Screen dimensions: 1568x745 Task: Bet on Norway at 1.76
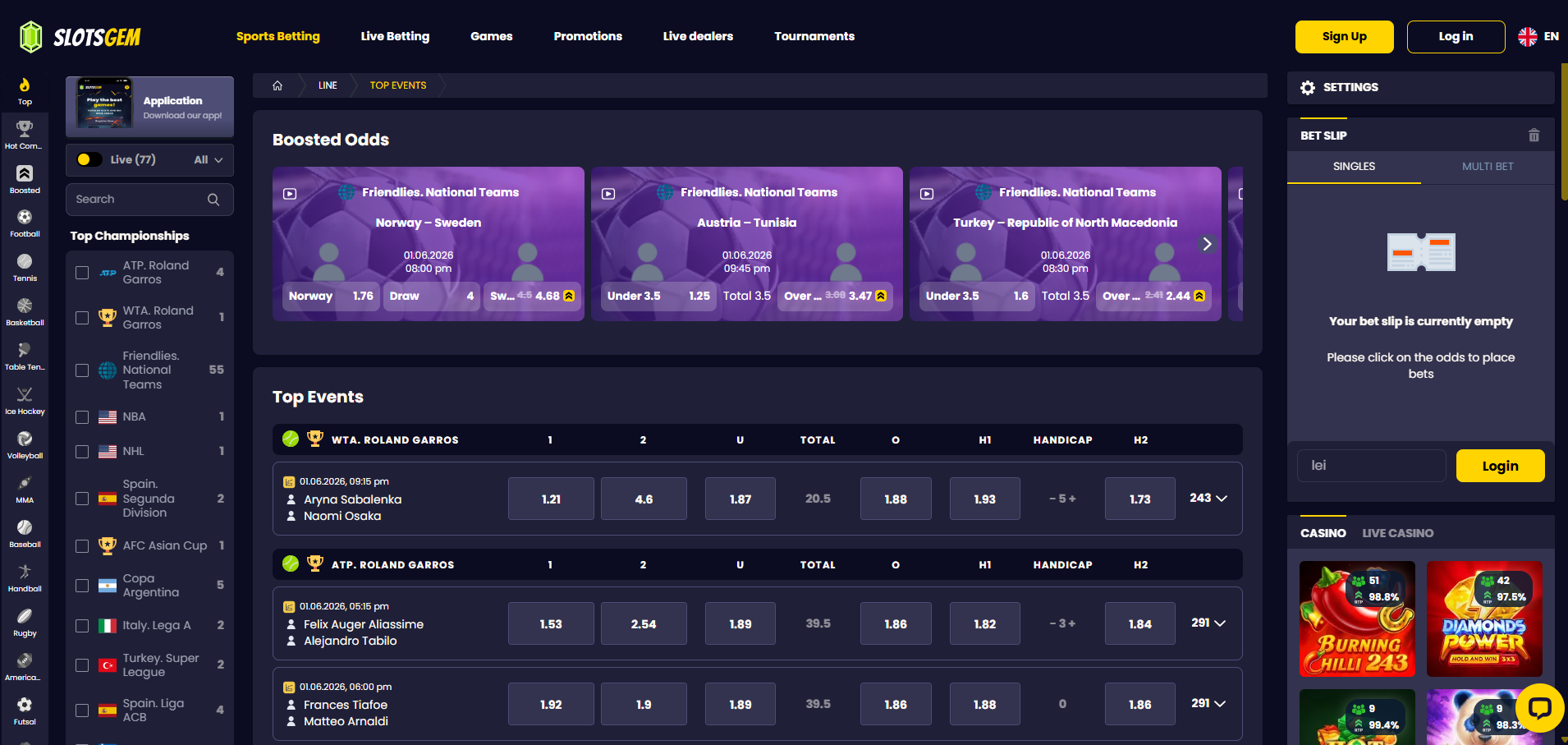tap(332, 297)
